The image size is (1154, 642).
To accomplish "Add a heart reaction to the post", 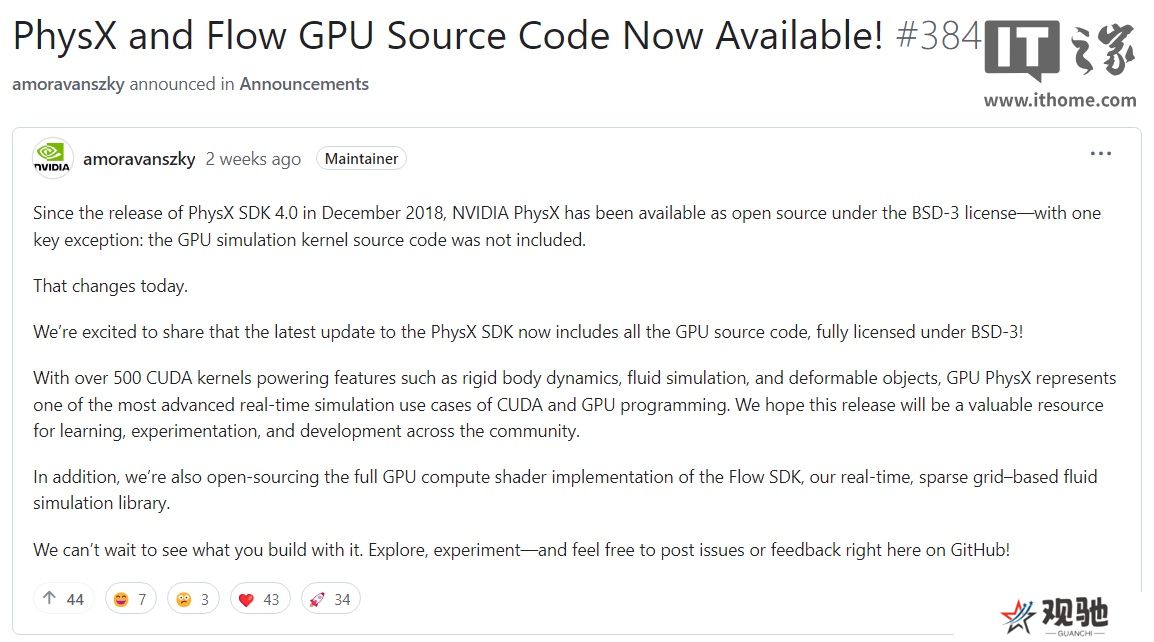I will [x=260, y=599].
